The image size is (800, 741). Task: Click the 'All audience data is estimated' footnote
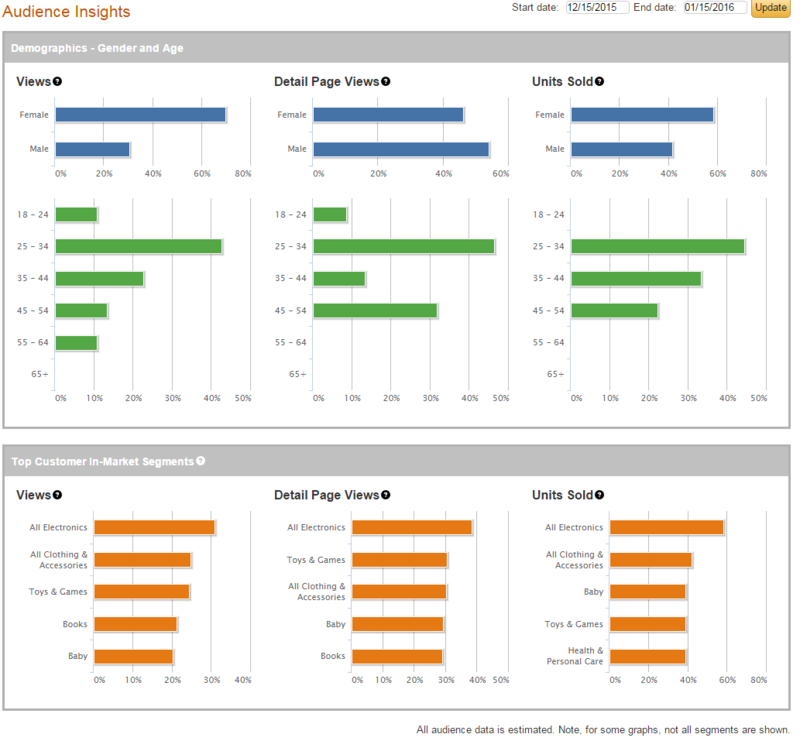pos(603,730)
